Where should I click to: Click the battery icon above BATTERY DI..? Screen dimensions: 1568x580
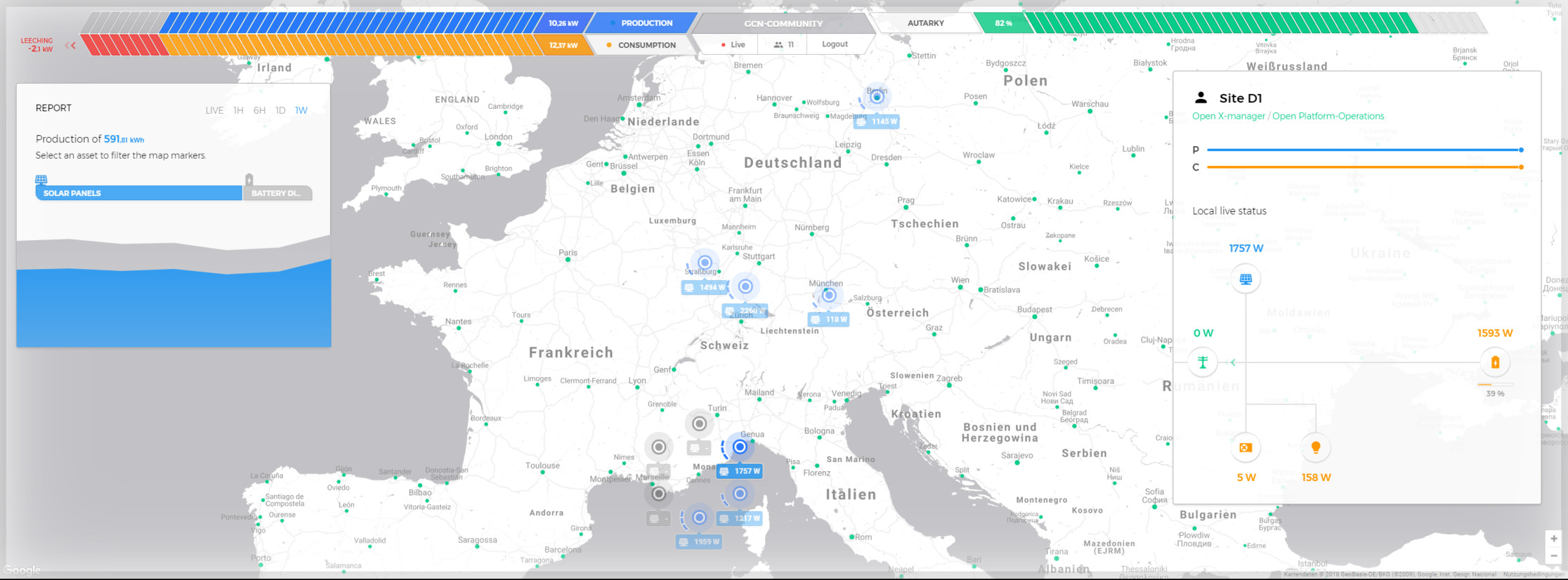click(x=249, y=179)
